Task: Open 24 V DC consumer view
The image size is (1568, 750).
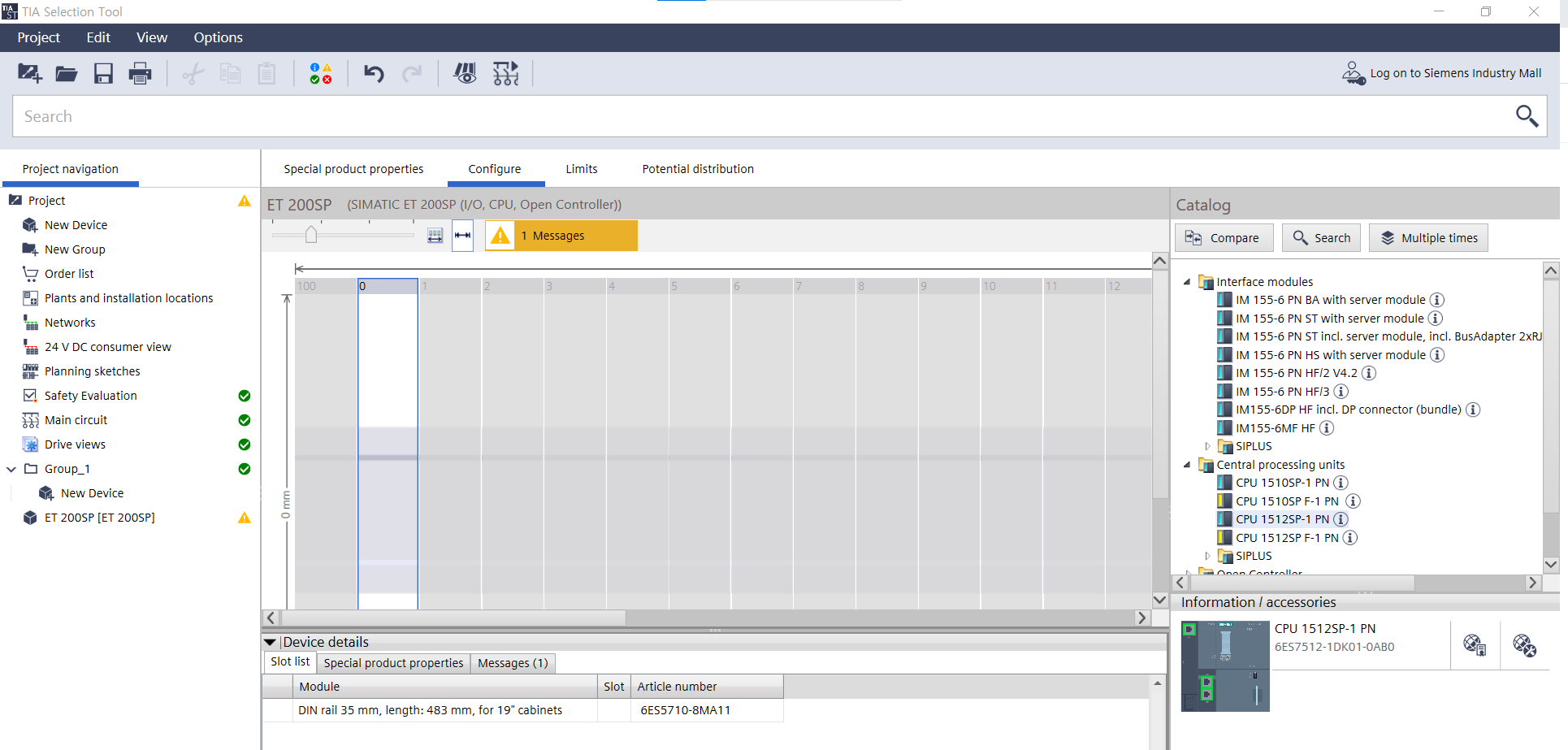Action: click(x=107, y=347)
